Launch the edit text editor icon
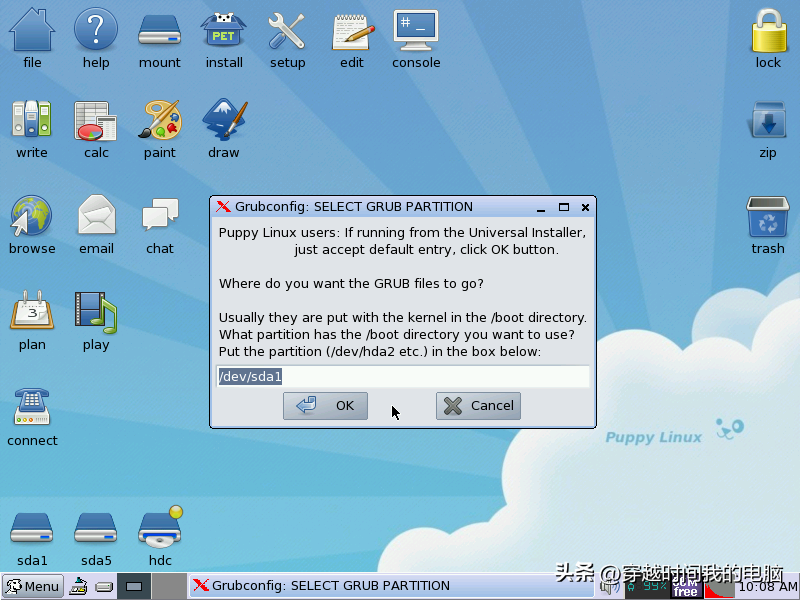 pyautogui.click(x=352, y=32)
